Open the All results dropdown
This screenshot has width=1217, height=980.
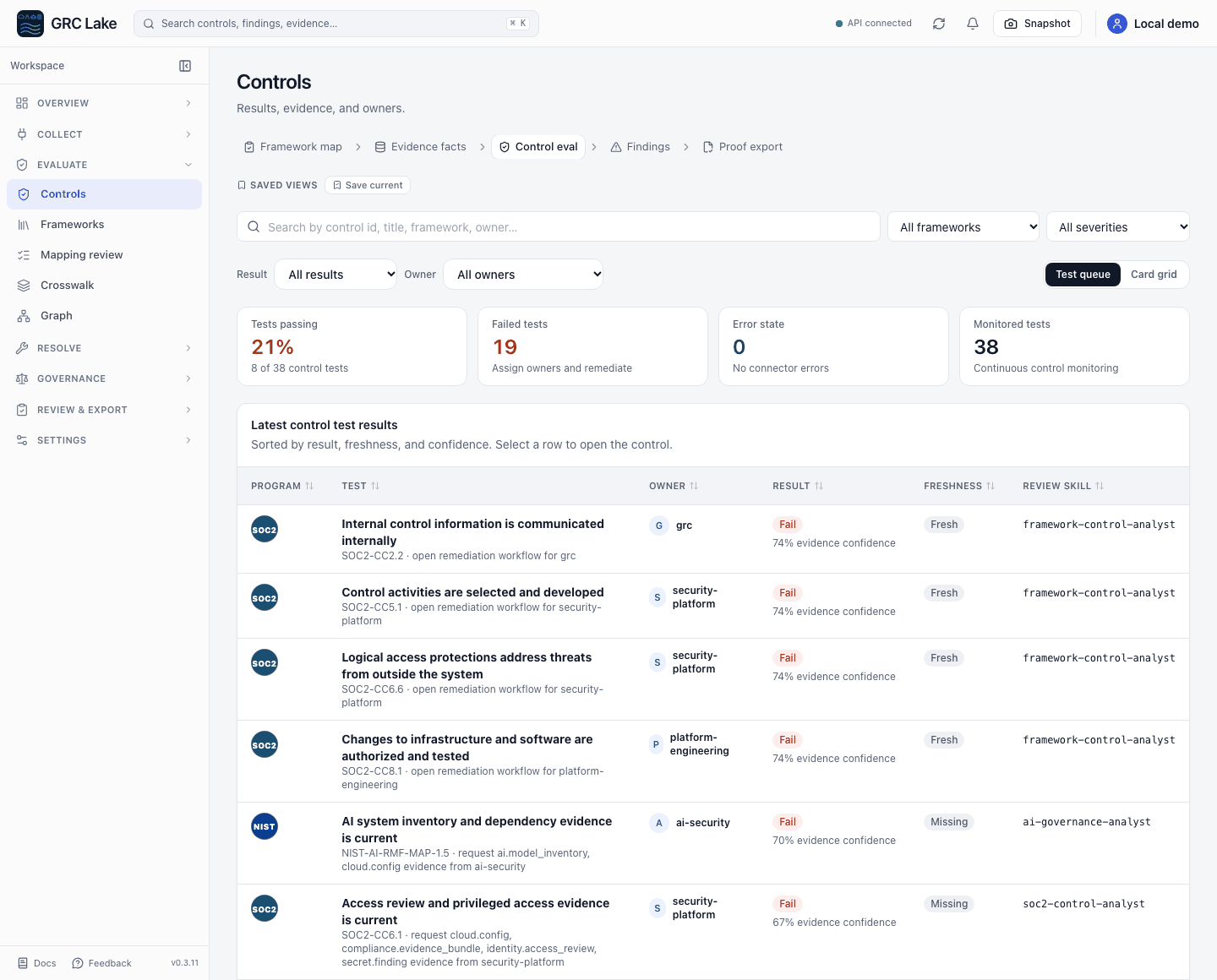tap(336, 274)
